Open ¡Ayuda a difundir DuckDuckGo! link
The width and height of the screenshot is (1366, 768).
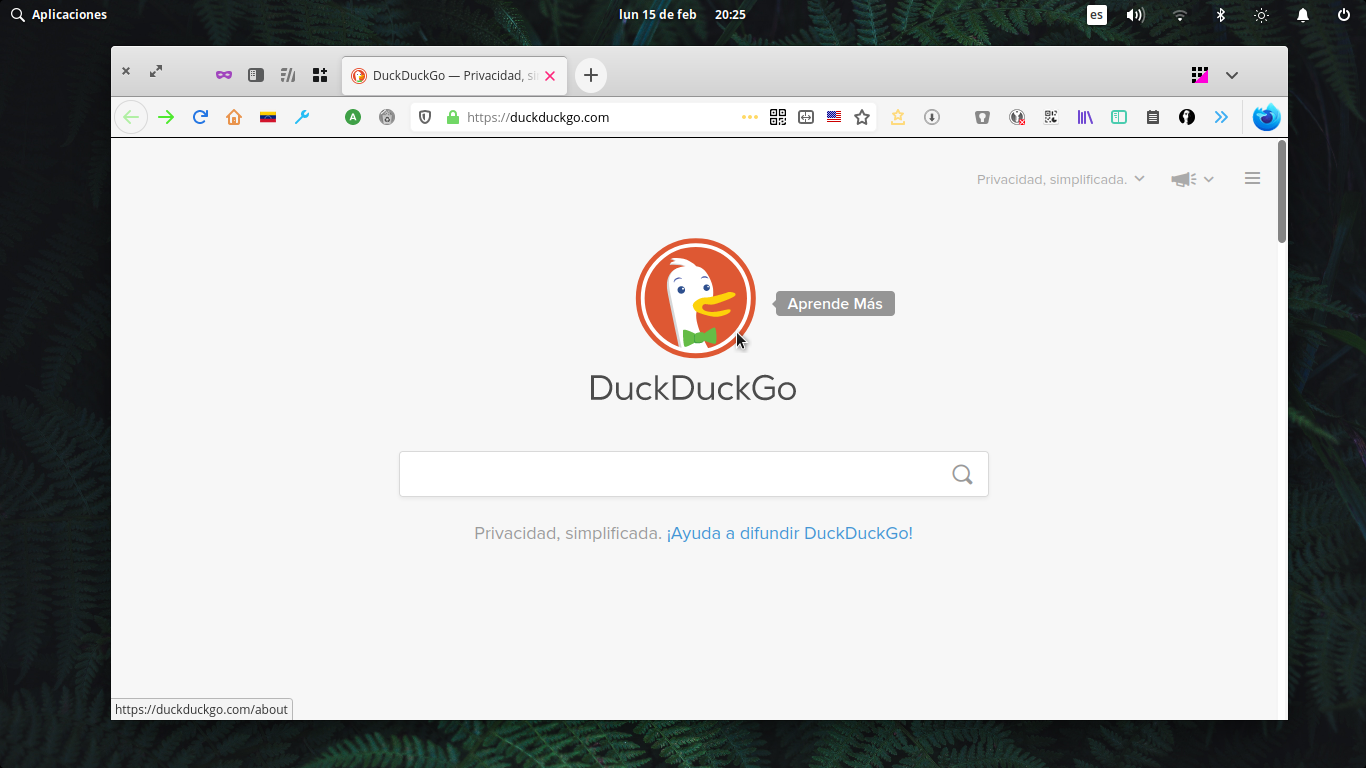pyautogui.click(x=790, y=533)
